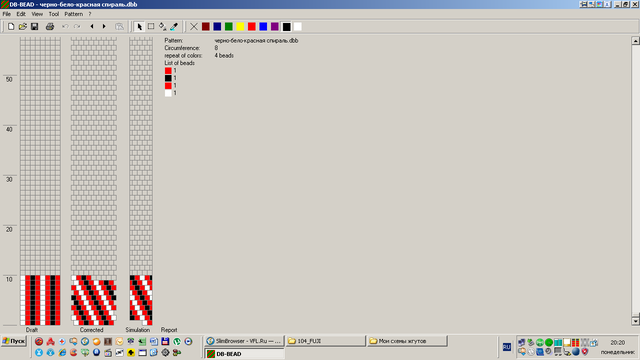This screenshot has height=360, width=640.
Task: Print the pattern with printer icon
Action: 50,27
